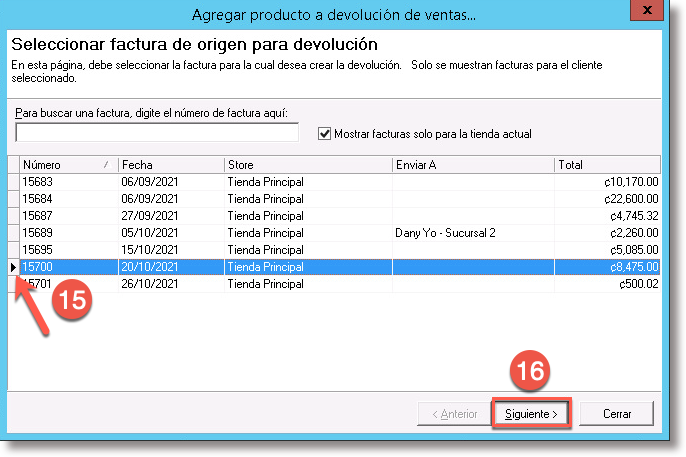Select invoice number 15695

click(37, 250)
